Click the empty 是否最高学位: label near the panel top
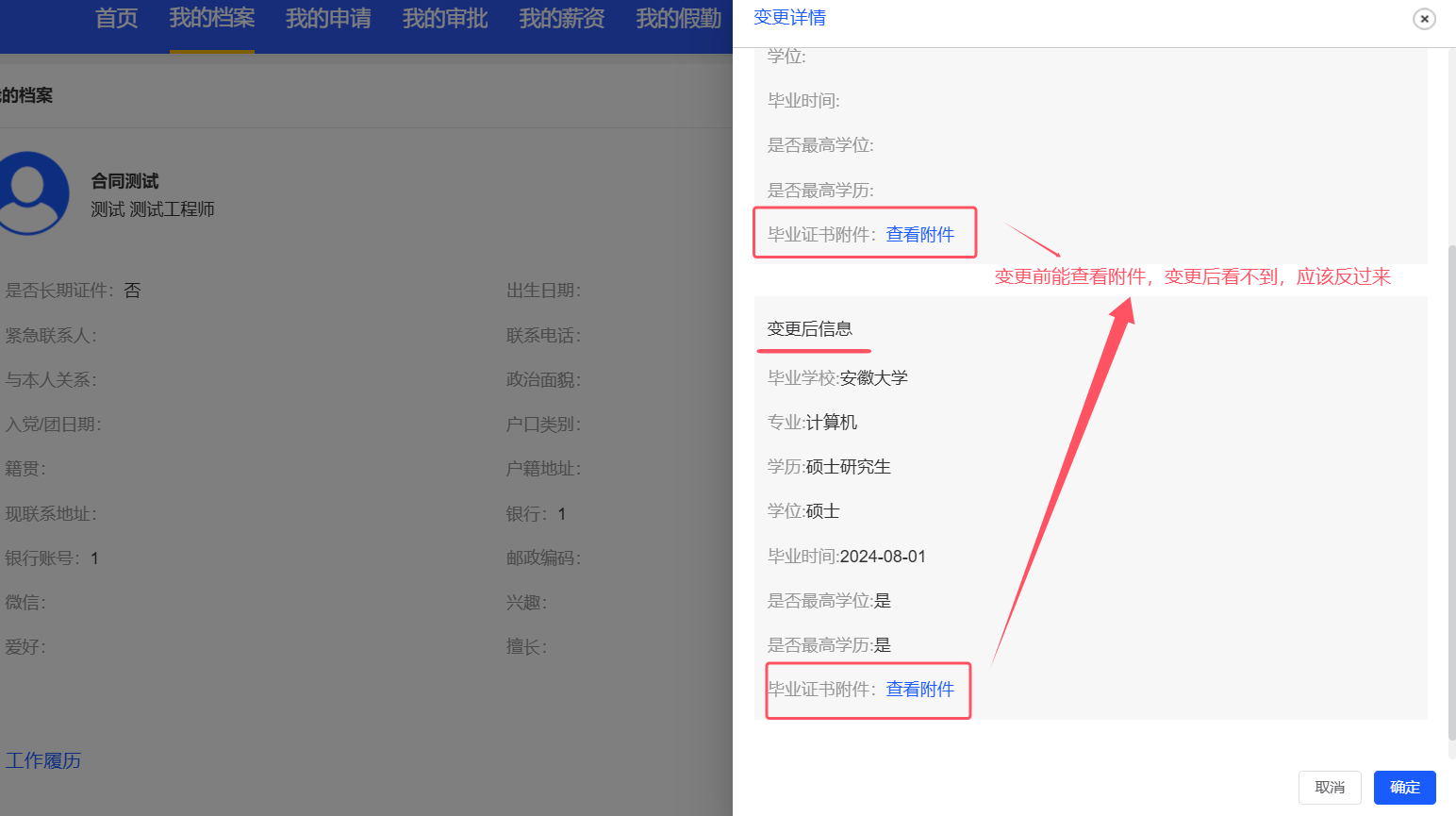Image resolution: width=1456 pixels, height=816 pixels. [820, 145]
